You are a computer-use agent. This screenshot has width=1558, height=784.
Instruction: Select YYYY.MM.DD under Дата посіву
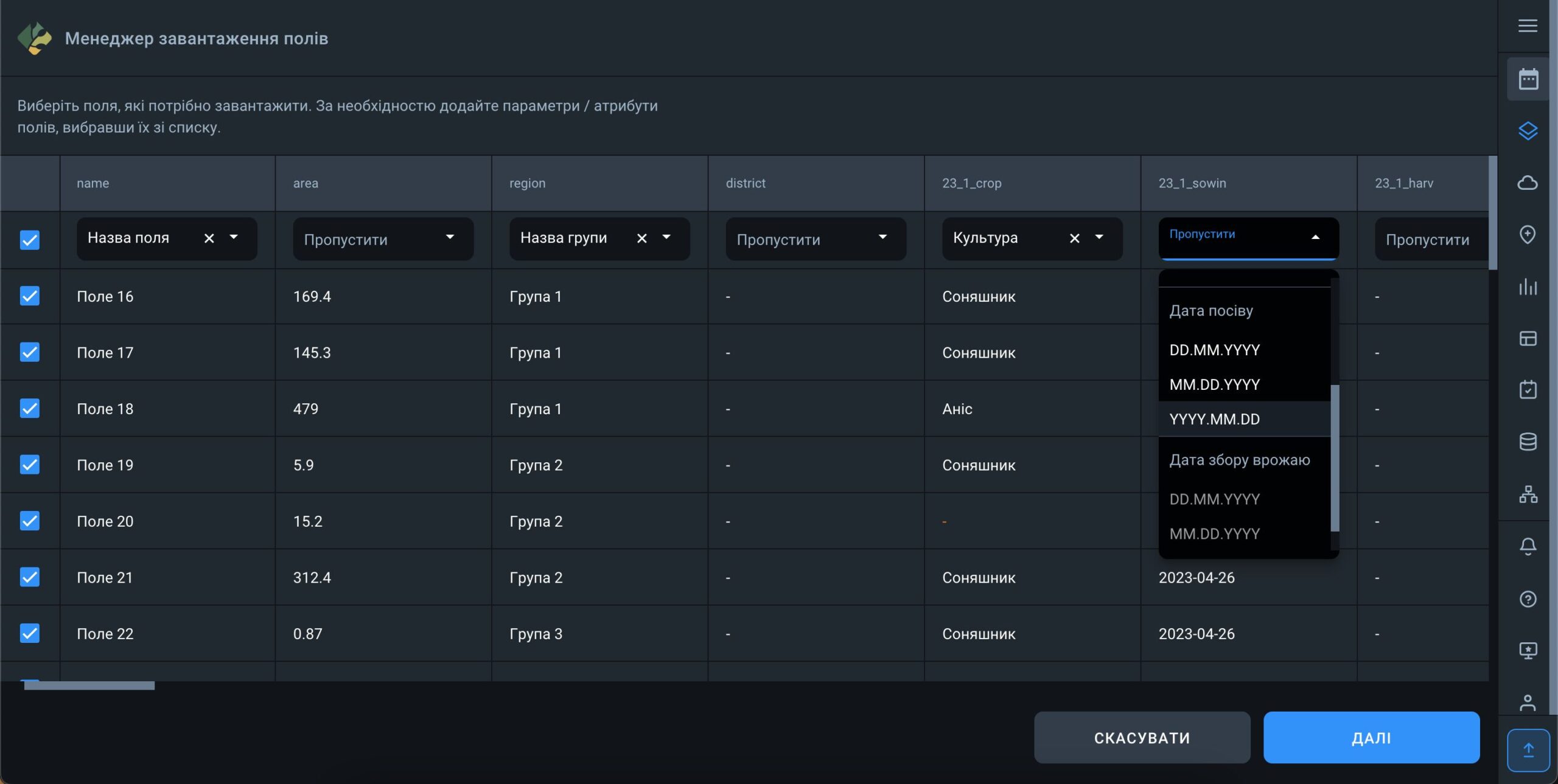[1214, 419]
